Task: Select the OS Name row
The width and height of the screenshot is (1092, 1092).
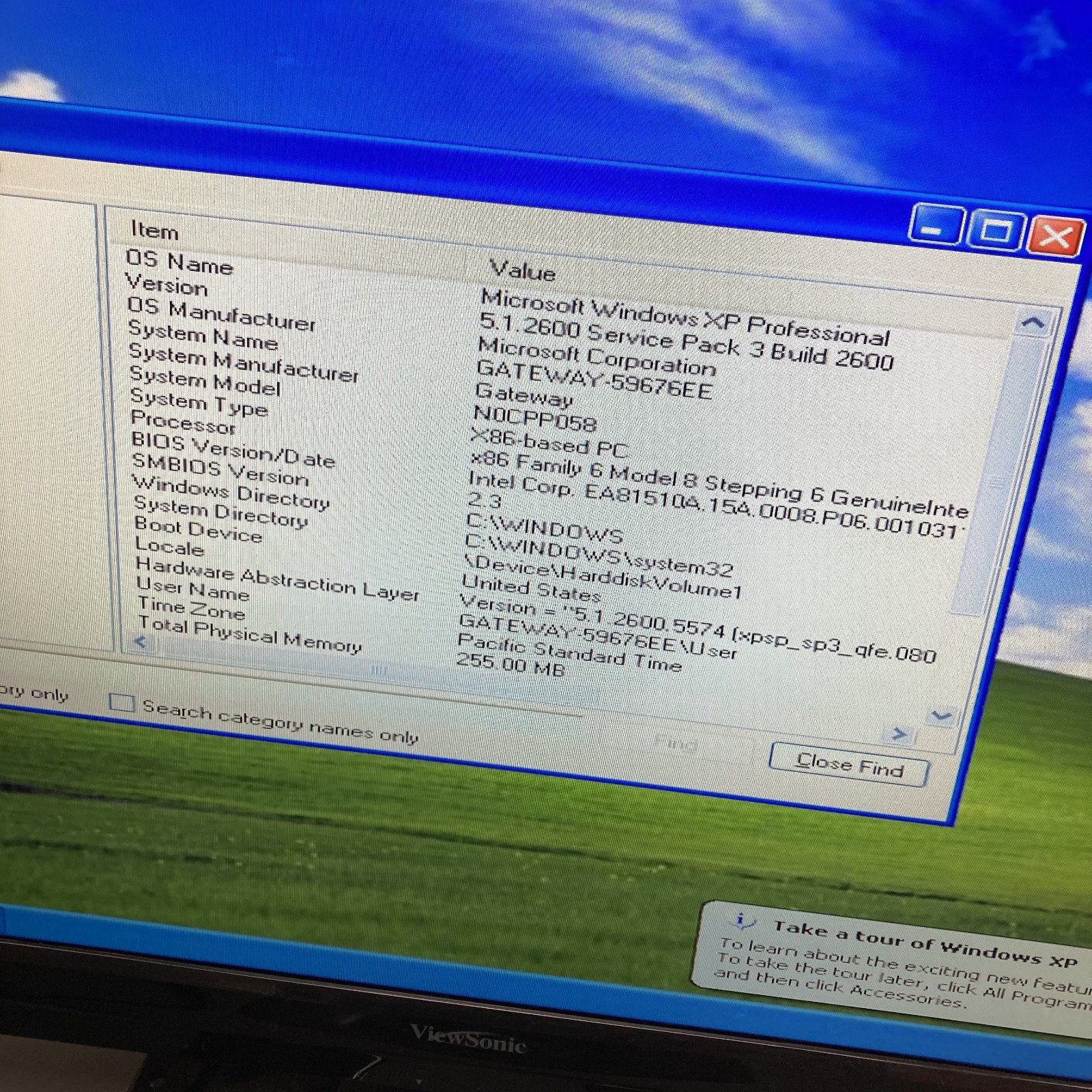Action: [179, 261]
